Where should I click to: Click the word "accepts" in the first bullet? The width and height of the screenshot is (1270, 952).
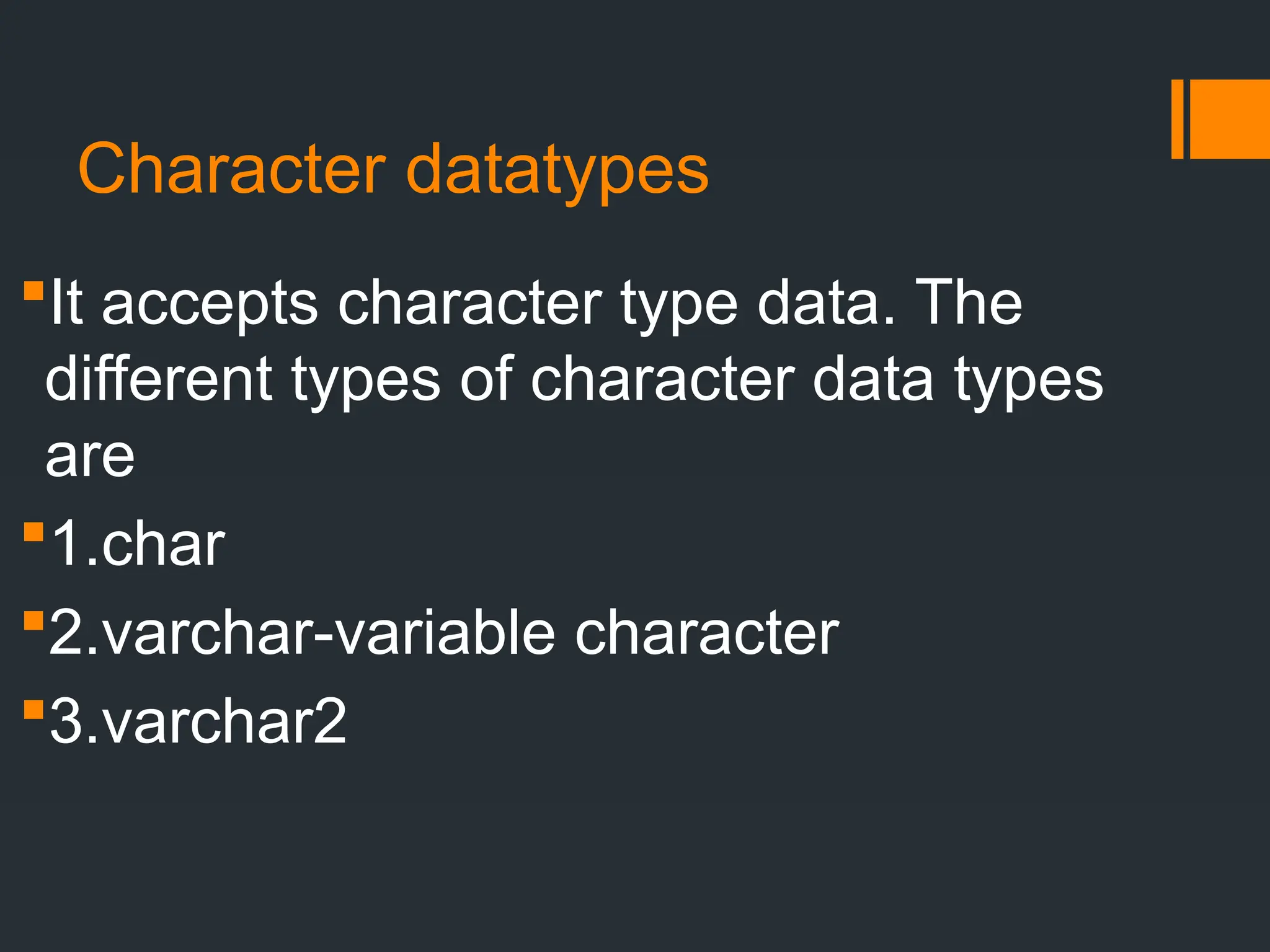pyautogui.click(x=209, y=304)
